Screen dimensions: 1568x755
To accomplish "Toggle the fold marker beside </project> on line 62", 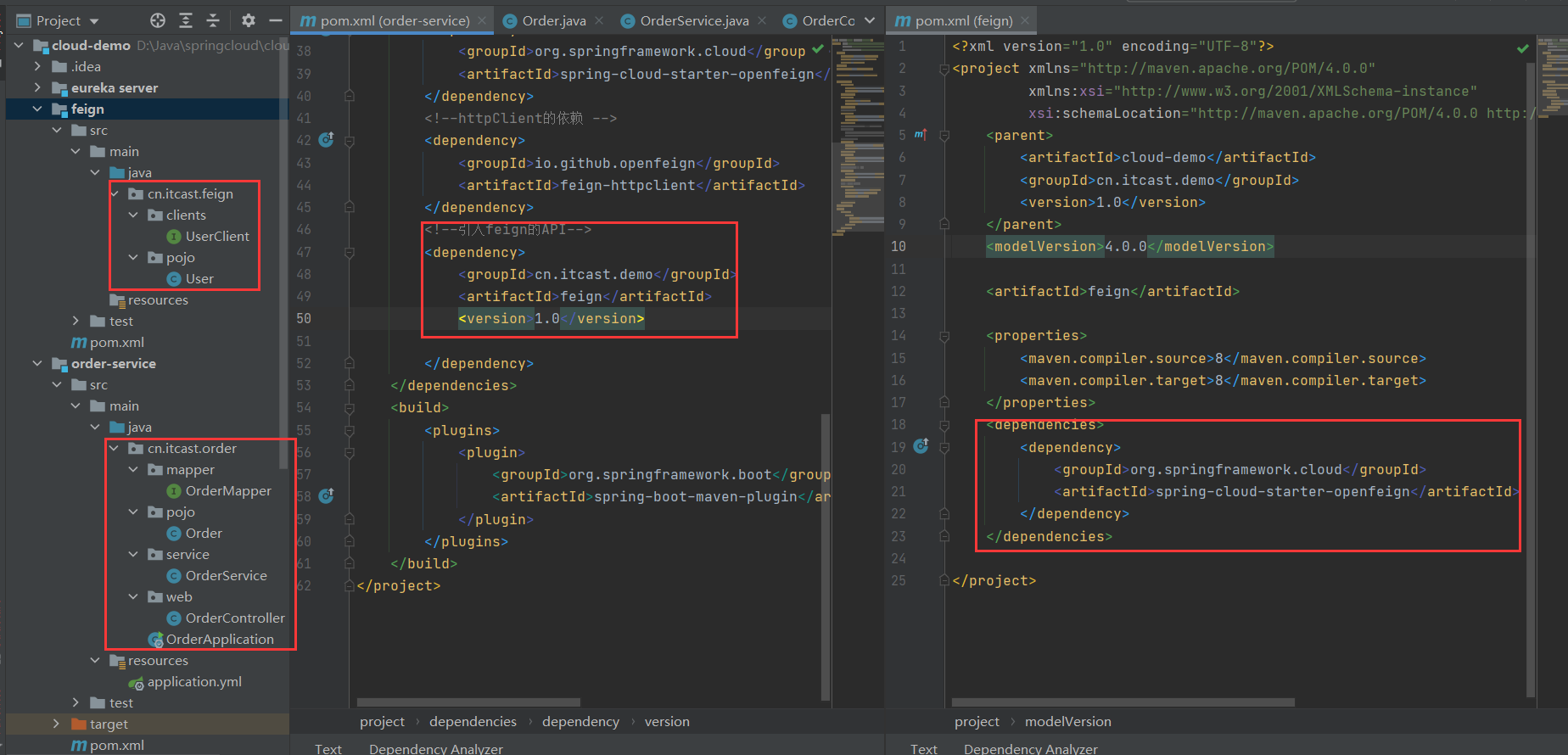I will [x=350, y=585].
